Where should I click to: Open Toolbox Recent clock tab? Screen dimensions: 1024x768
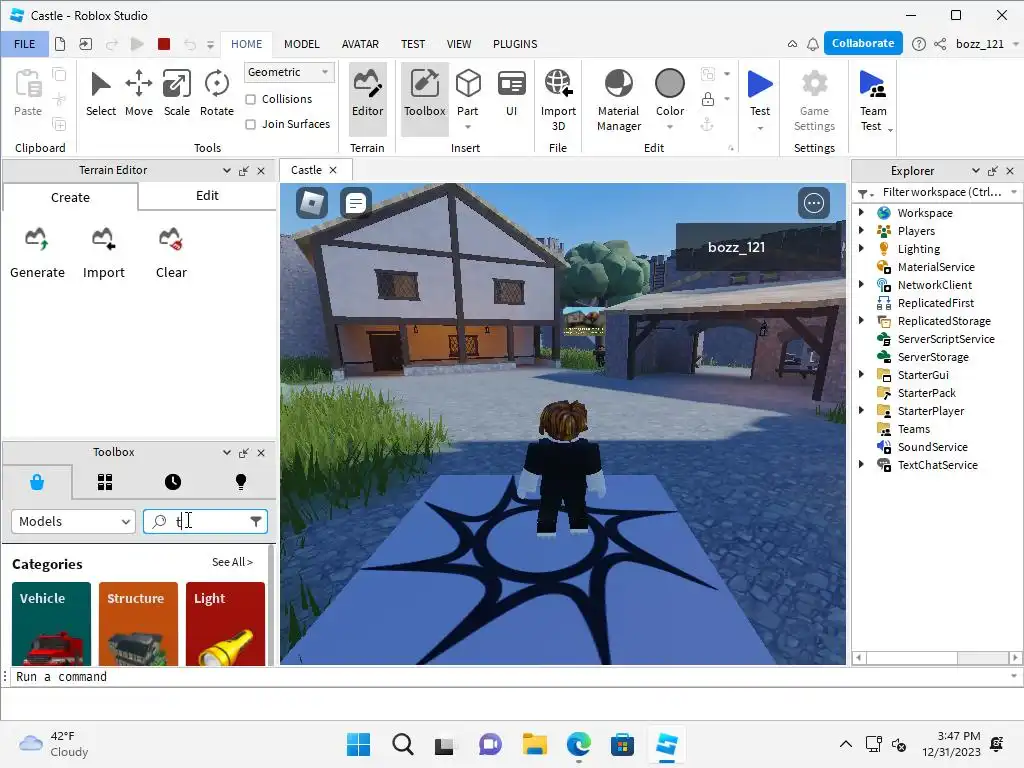tap(173, 482)
